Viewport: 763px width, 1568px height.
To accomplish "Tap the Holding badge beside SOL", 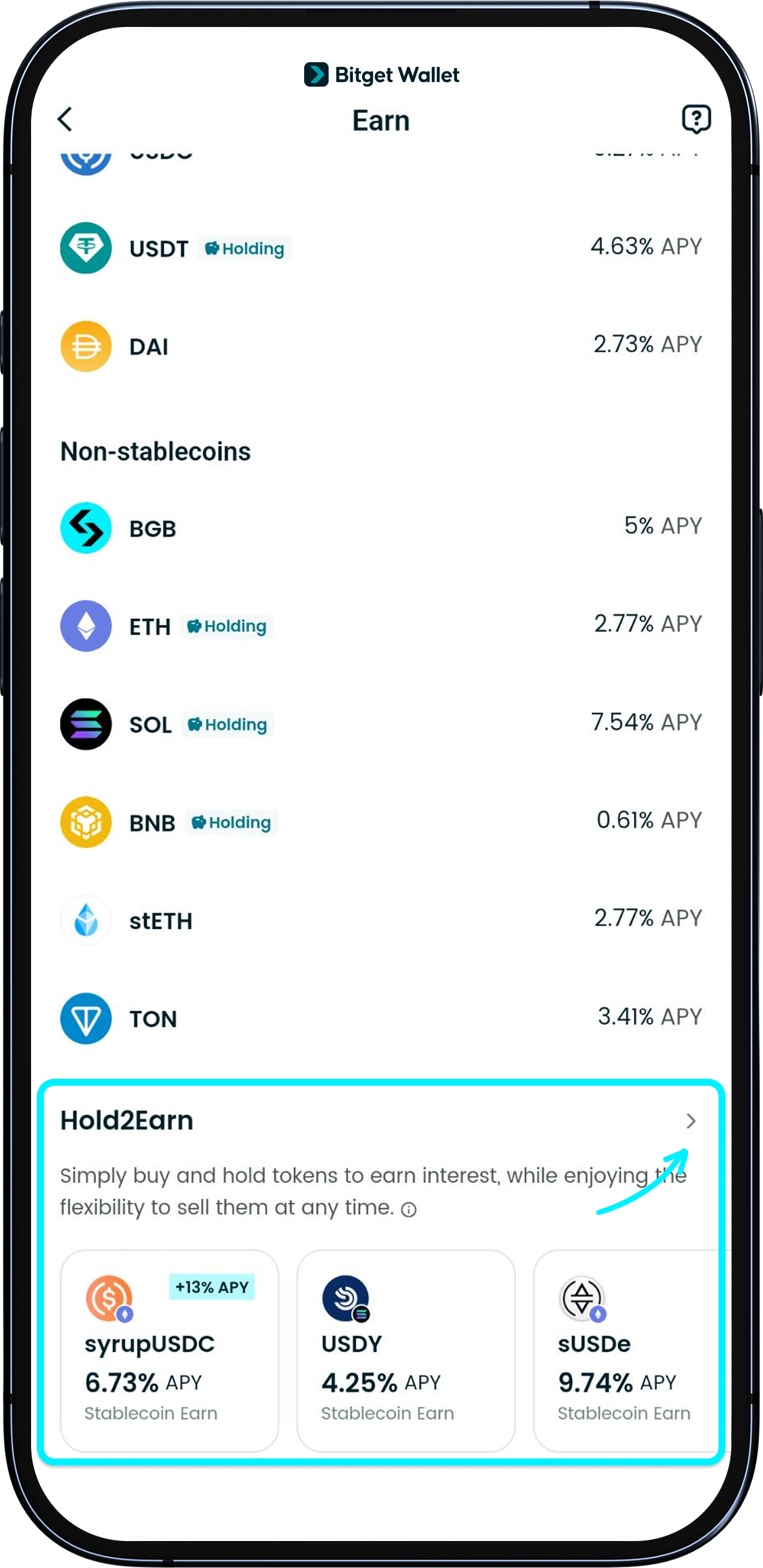I will coord(227,724).
